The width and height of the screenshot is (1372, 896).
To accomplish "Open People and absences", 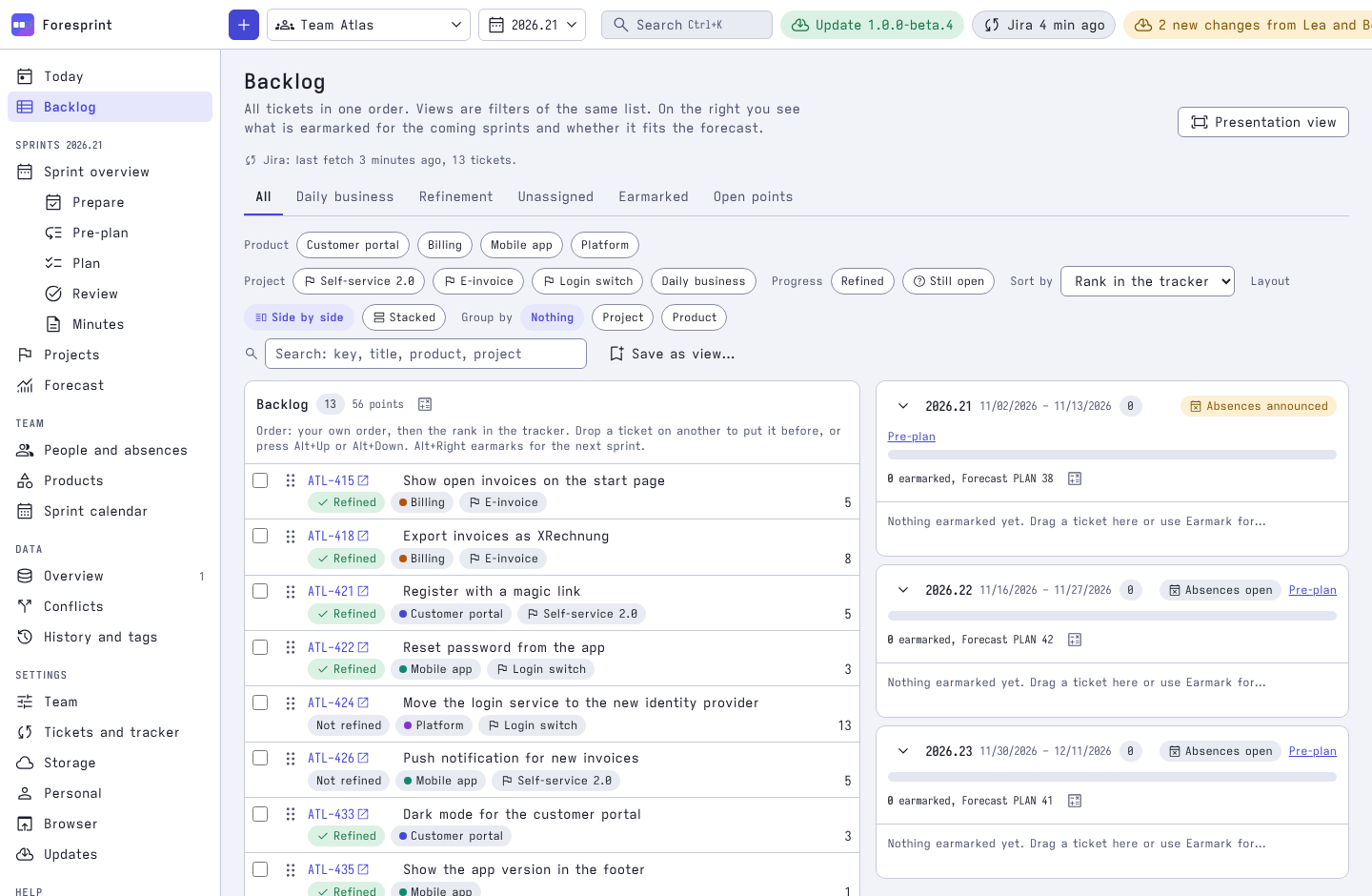I will coord(110,450).
